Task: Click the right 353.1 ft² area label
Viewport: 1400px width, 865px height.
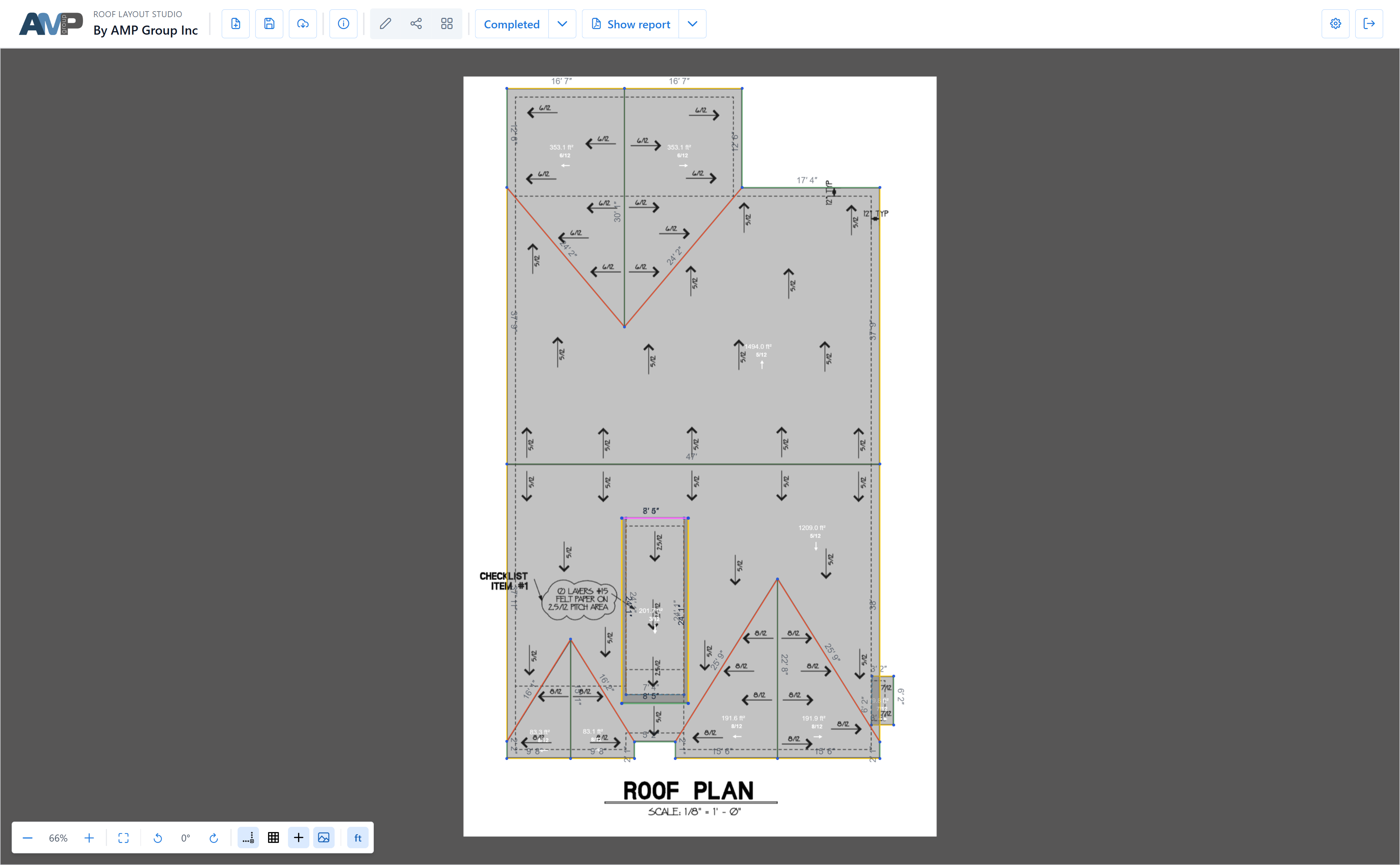Action: [679, 147]
